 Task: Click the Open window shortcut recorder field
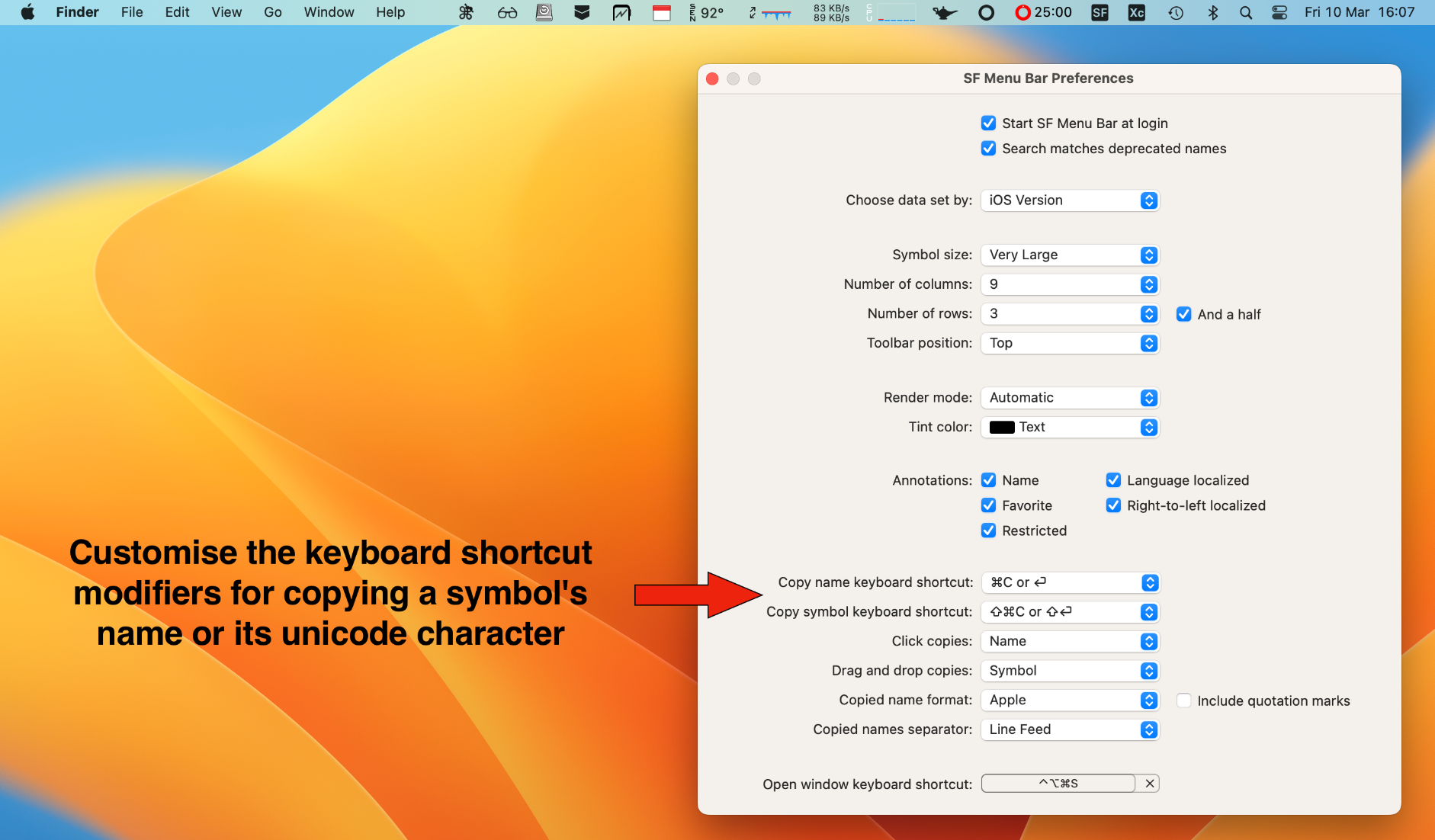(x=1058, y=784)
